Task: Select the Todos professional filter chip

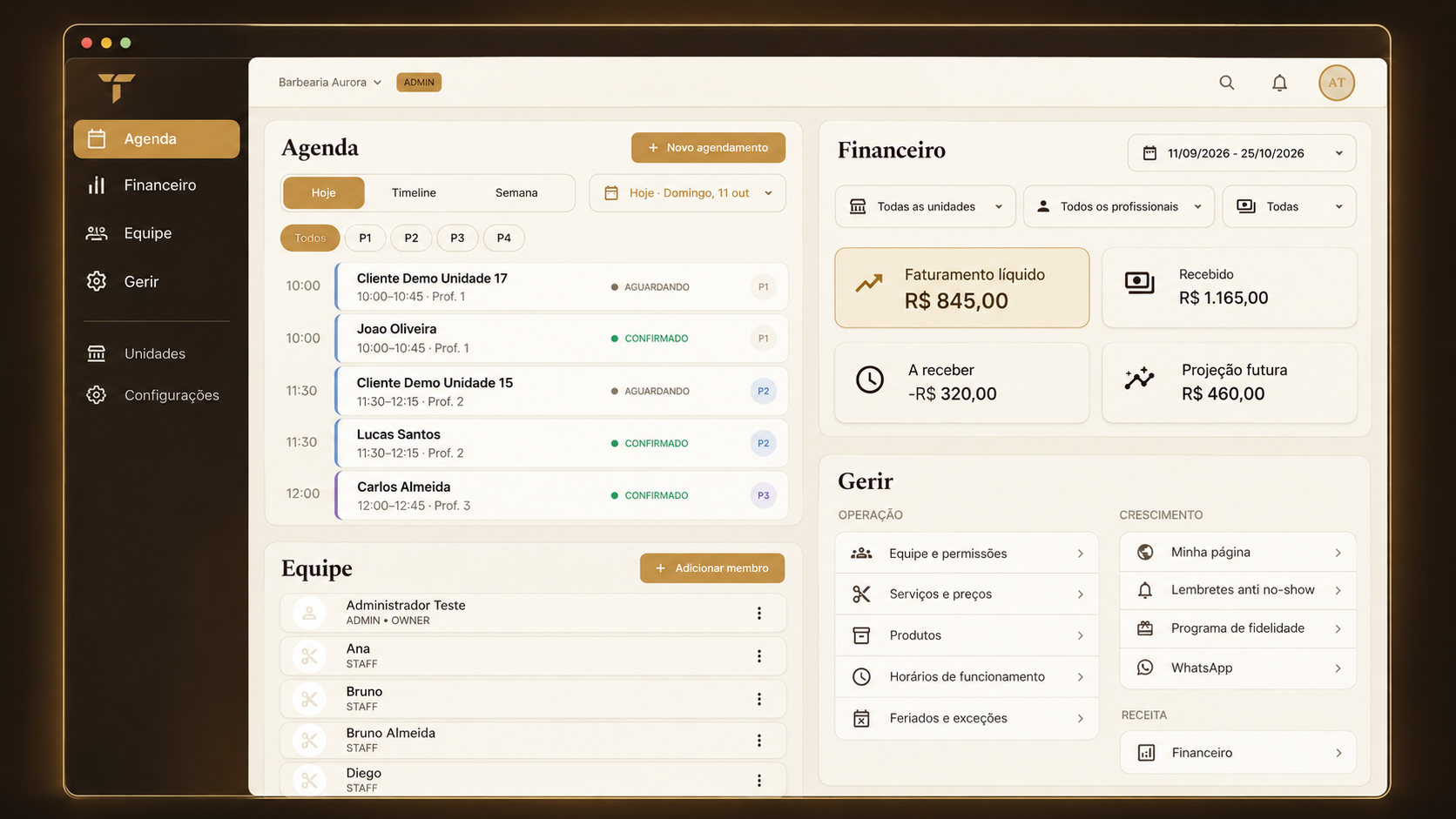Action: click(310, 238)
